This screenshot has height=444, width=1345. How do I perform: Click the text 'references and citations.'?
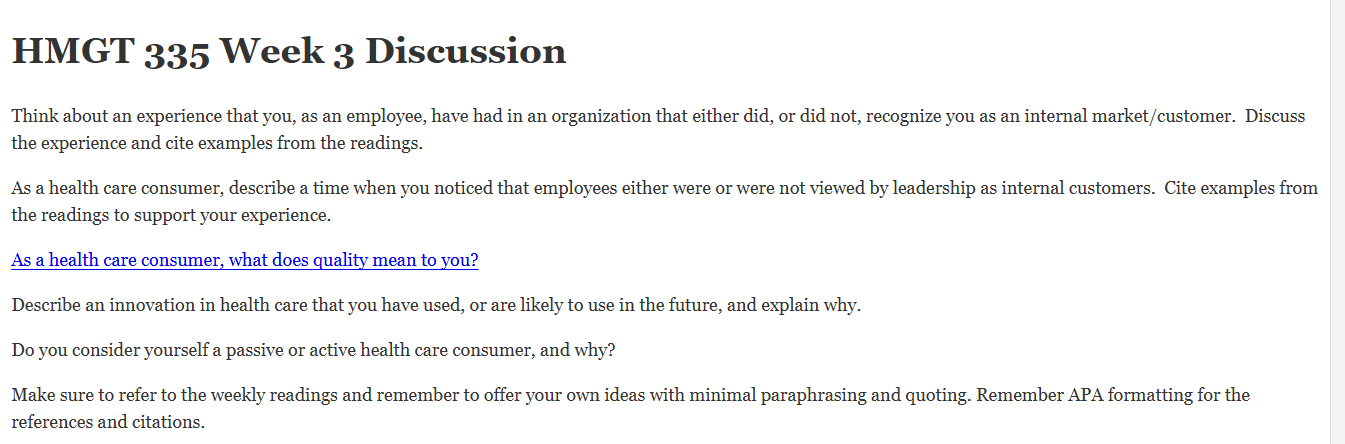tap(108, 422)
